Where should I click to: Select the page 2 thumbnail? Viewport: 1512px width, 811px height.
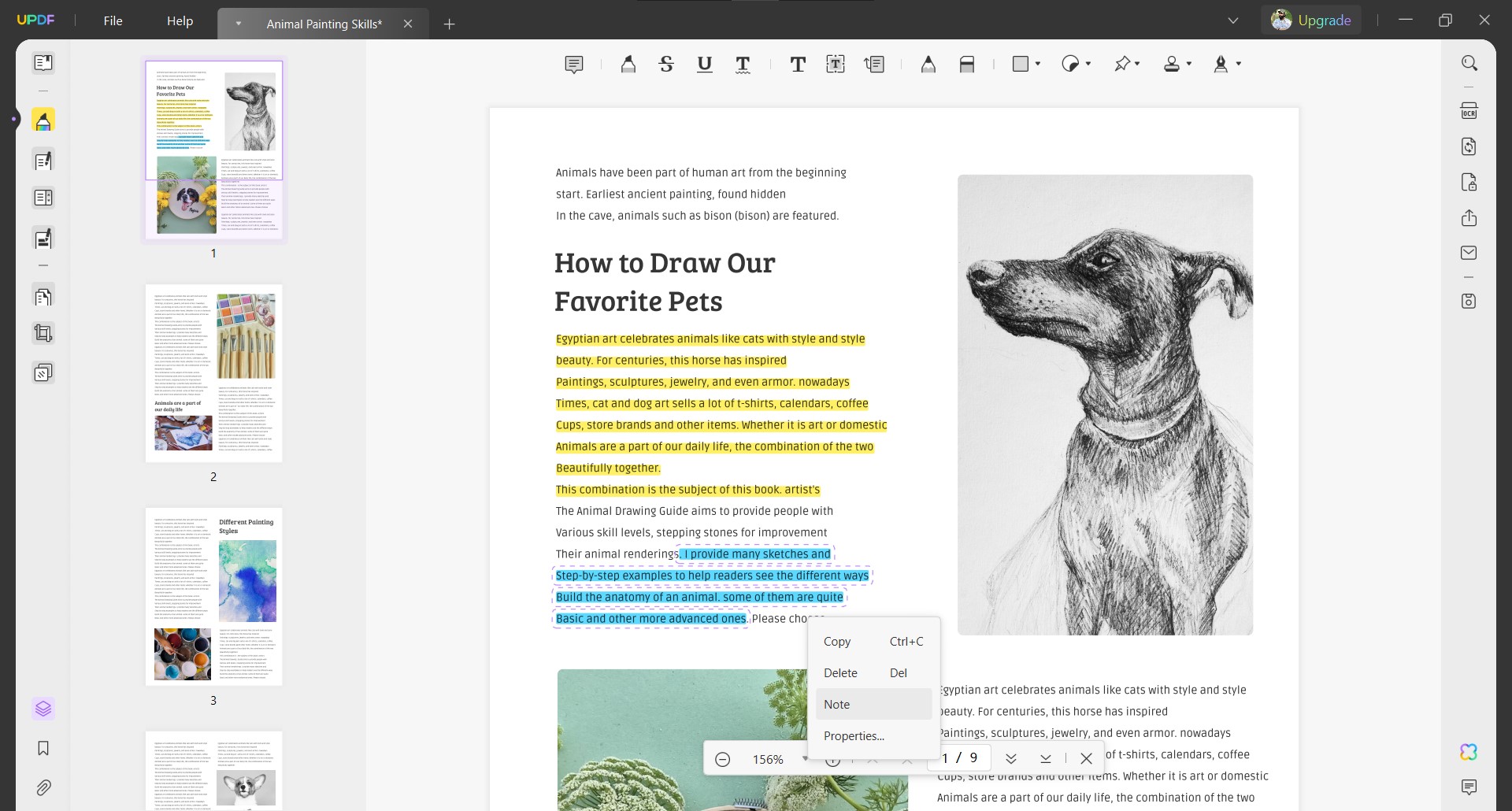[213, 373]
